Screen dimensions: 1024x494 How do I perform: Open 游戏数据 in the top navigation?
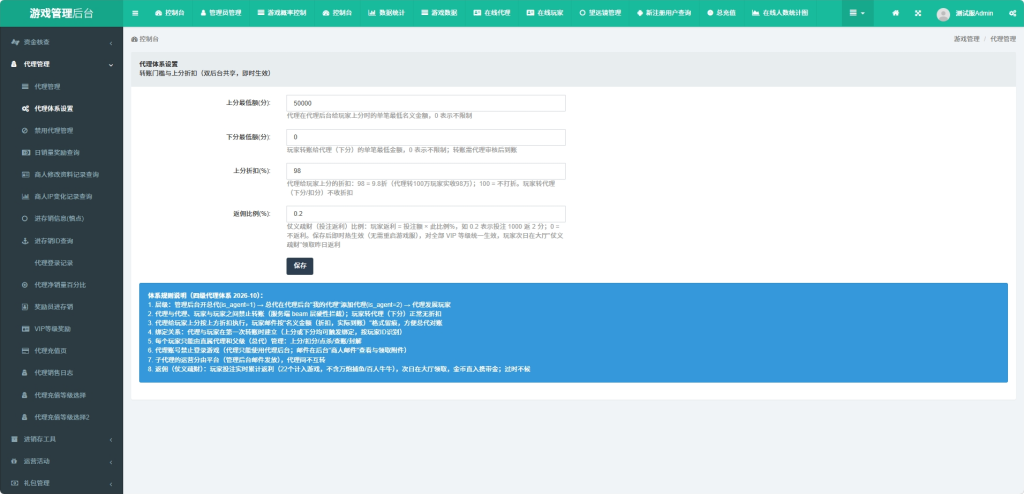click(439, 13)
